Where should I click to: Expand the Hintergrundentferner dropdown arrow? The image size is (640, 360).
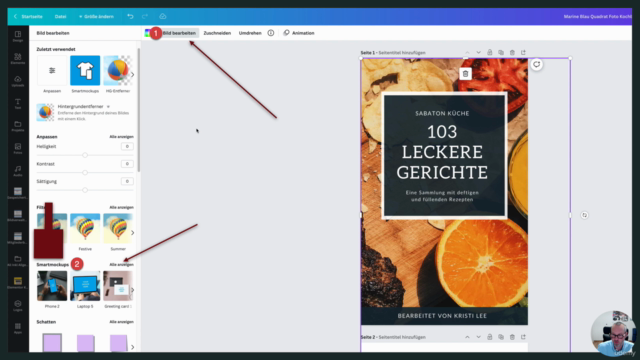tap(108, 107)
